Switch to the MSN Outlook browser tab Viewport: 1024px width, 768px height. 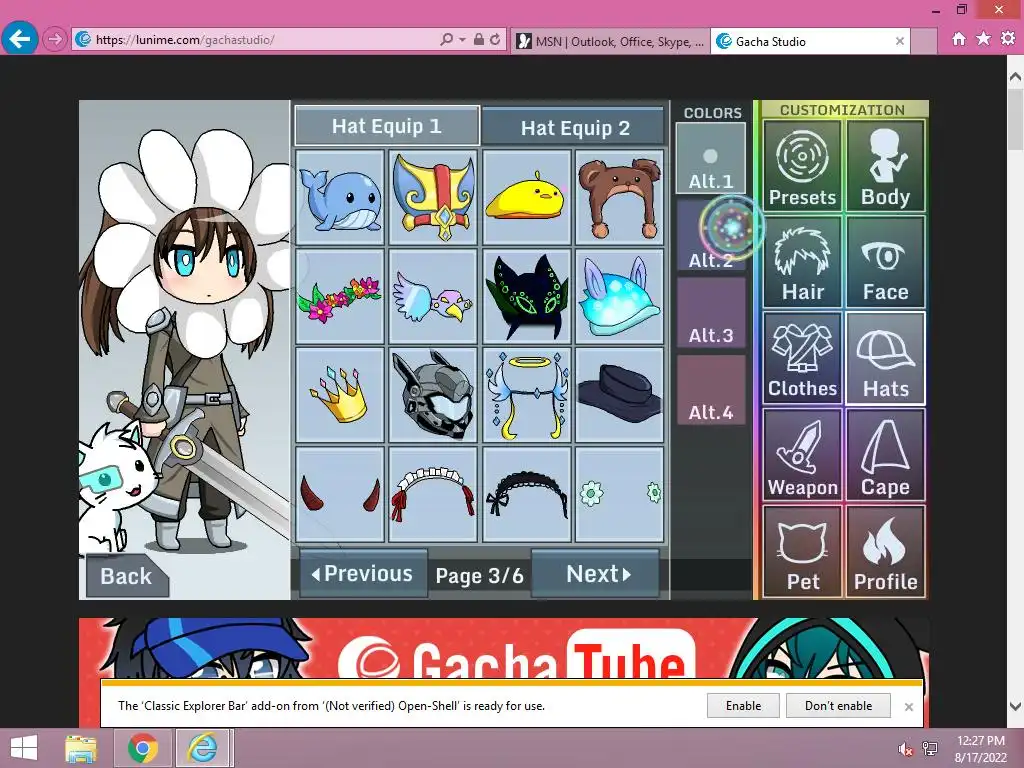[x=610, y=41]
